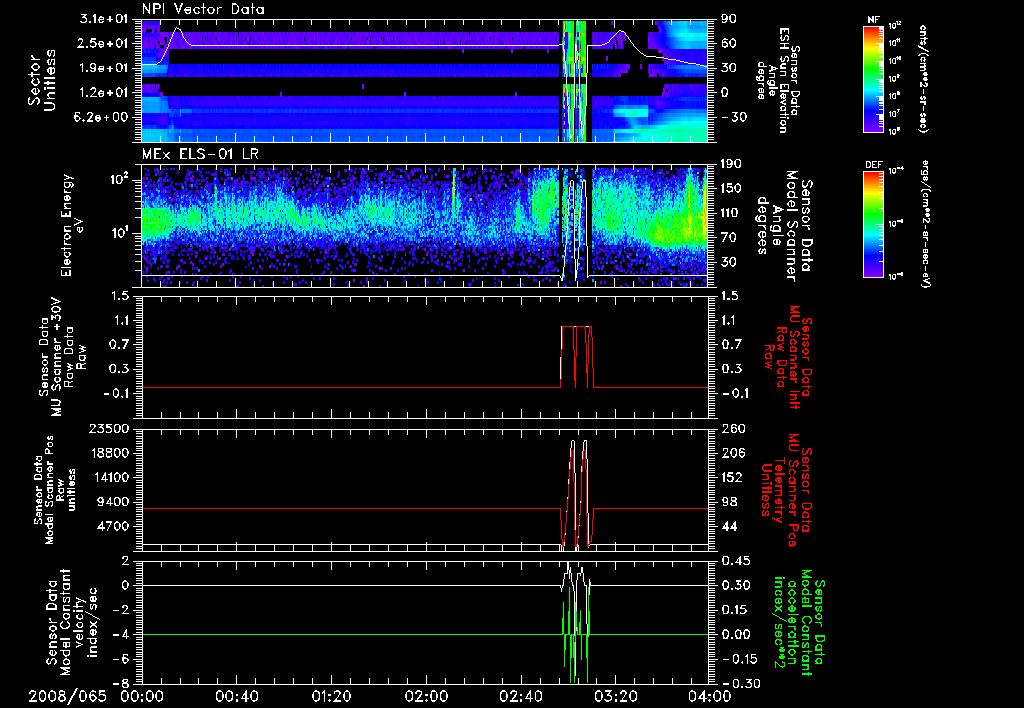The width and height of the screenshot is (1024, 708).
Task: Click the "-8" velocity tick label
Action: point(123,683)
